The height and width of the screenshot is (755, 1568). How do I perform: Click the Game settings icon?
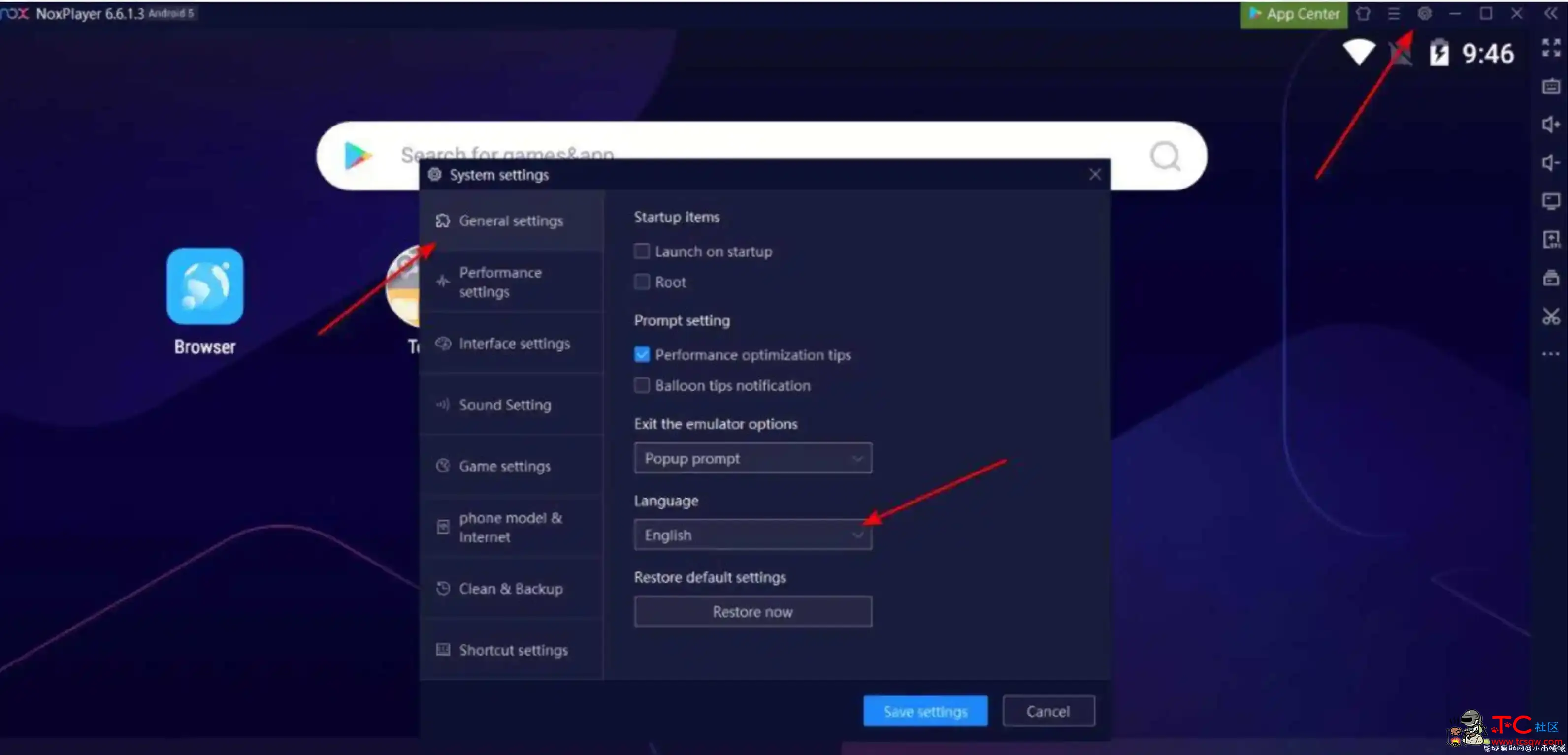[x=442, y=465]
